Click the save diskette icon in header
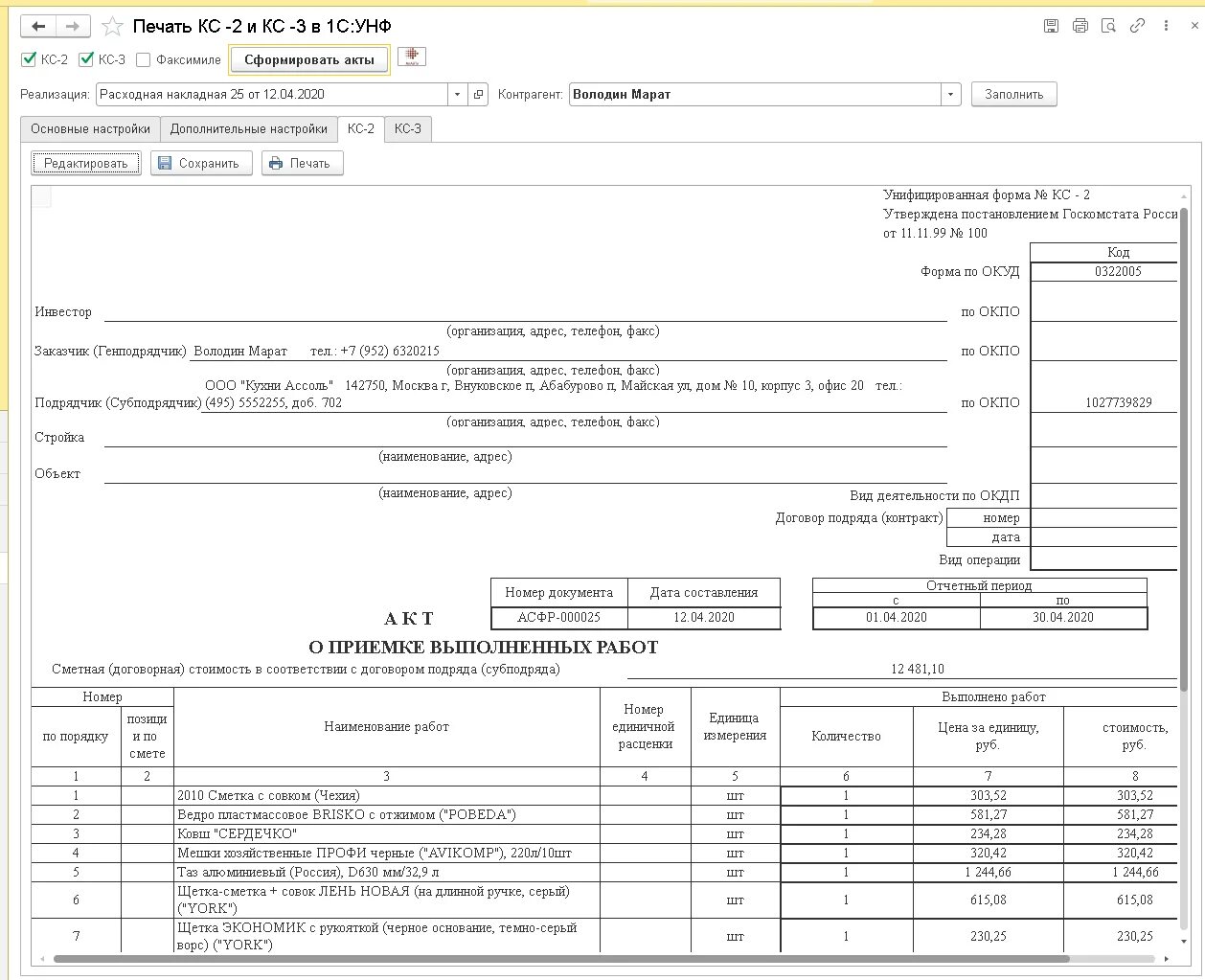Image resolution: width=1205 pixels, height=980 pixels. coord(1051,26)
